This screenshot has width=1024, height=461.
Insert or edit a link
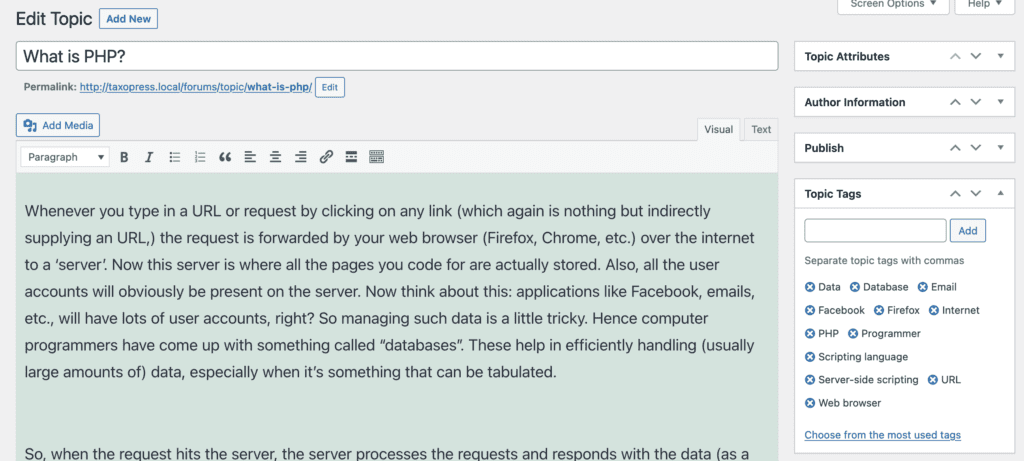click(x=326, y=157)
